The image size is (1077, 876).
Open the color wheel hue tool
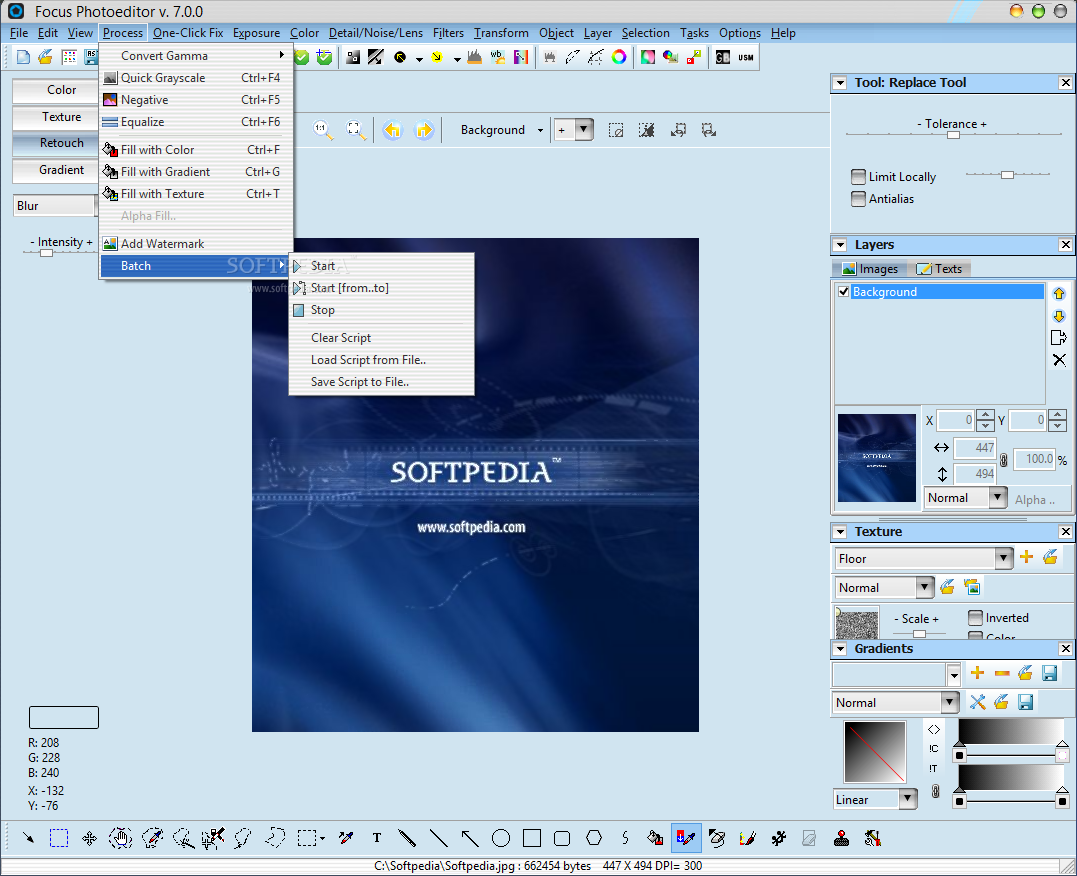(619, 57)
